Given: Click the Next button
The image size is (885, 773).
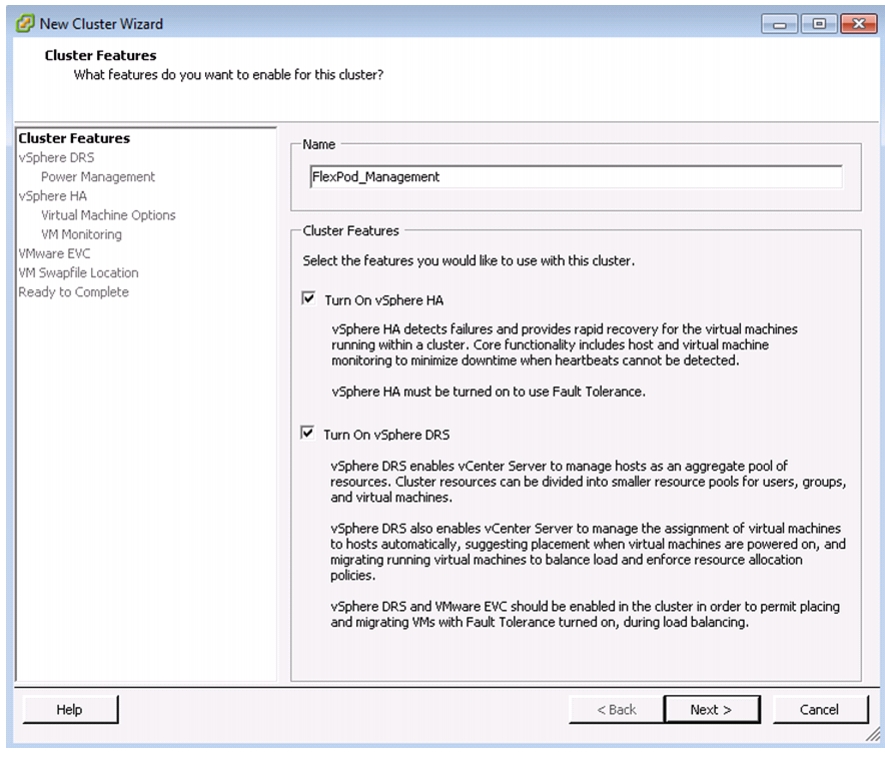Looking at the screenshot, I should coord(711,709).
